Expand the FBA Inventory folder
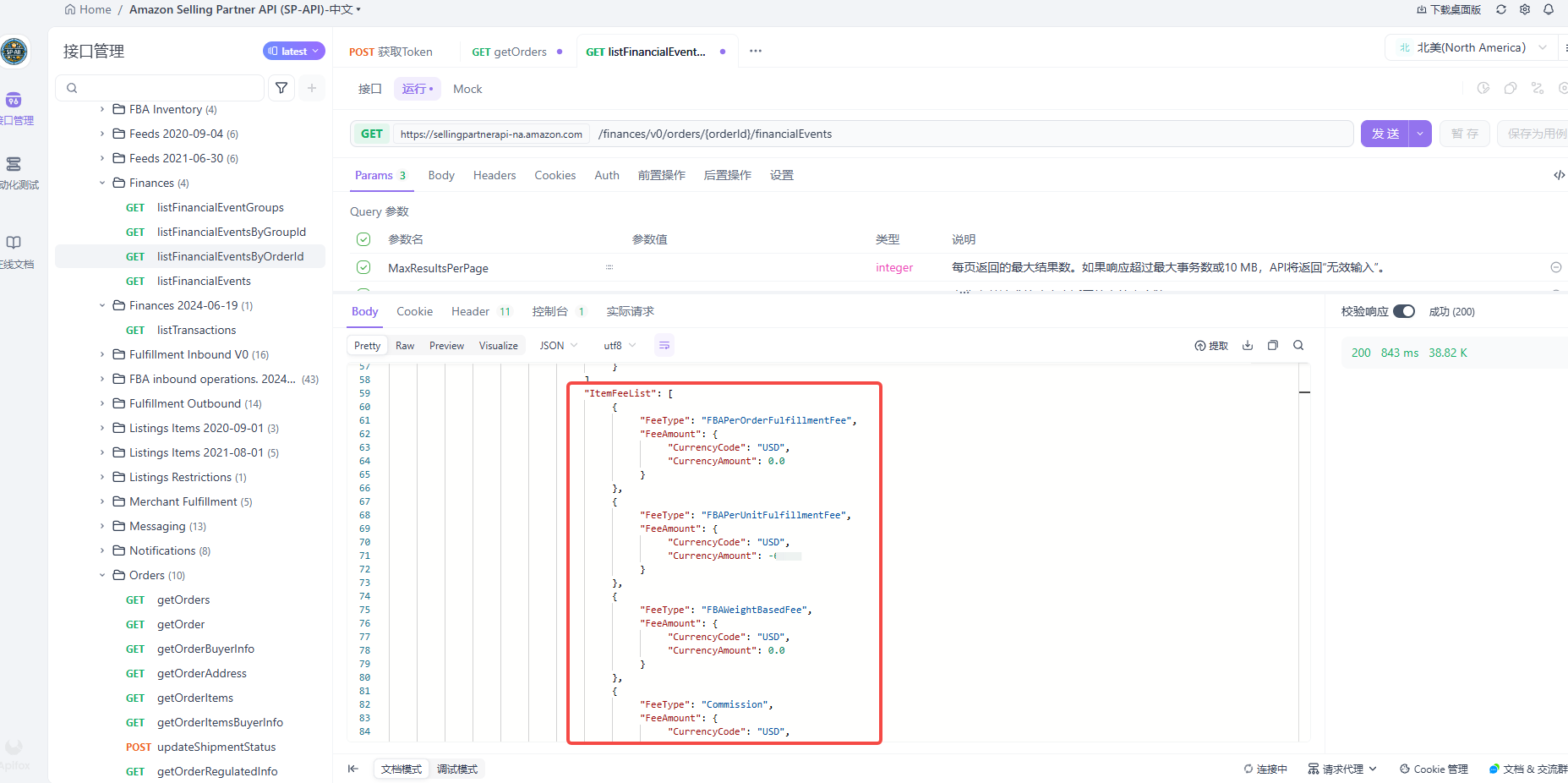 click(102, 109)
